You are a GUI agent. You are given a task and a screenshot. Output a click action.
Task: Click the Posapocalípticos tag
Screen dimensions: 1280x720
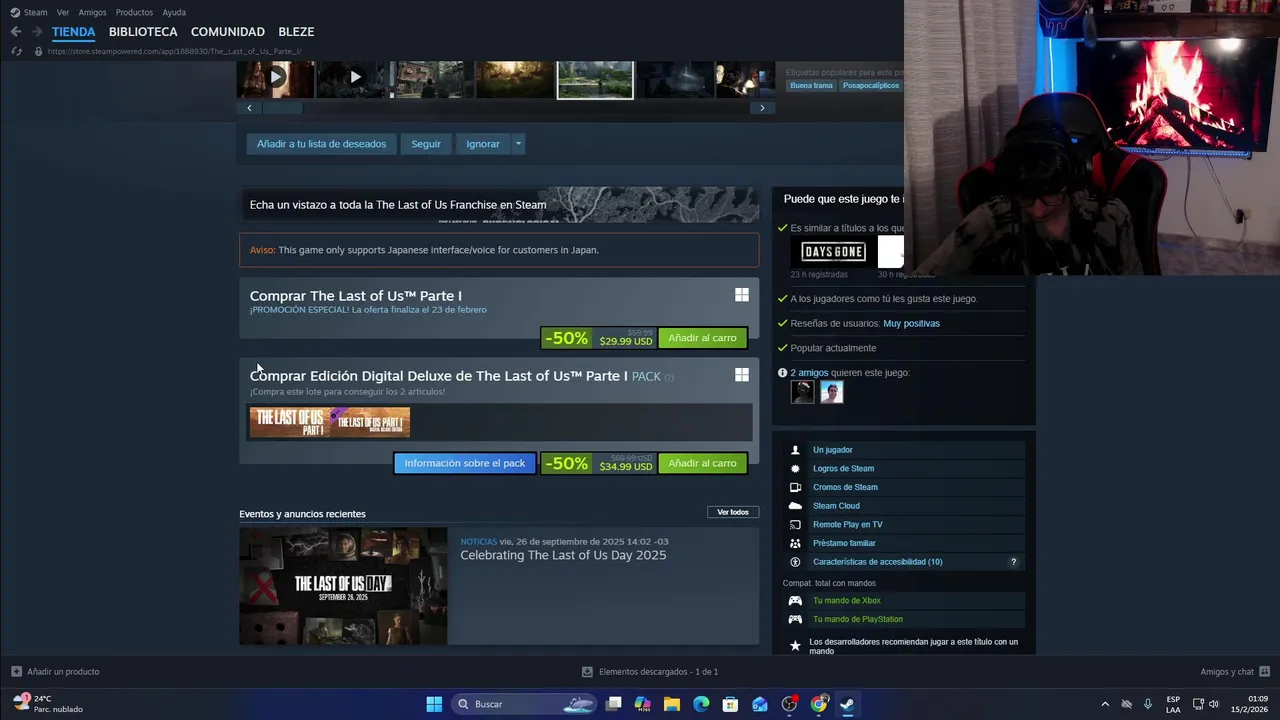coord(871,85)
